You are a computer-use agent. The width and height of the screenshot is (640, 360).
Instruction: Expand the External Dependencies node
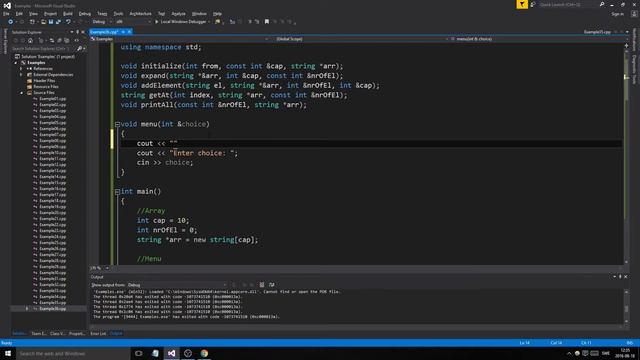22,75
